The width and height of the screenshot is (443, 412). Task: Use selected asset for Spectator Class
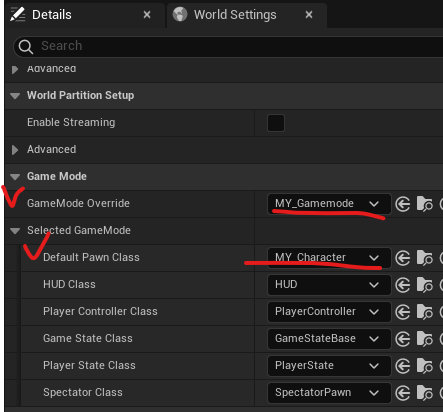pos(403,393)
